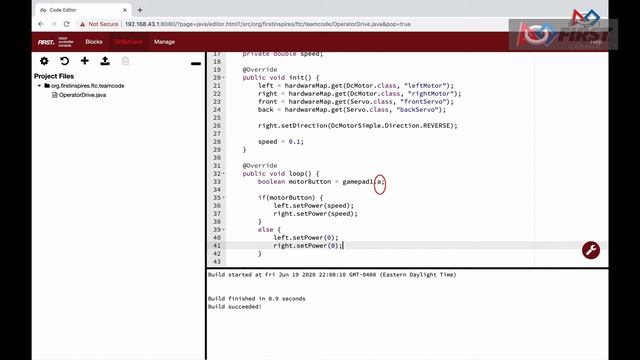The width and height of the screenshot is (640, 360).
Task: Click 'public void loop() {' line
Action: (281, 173)
